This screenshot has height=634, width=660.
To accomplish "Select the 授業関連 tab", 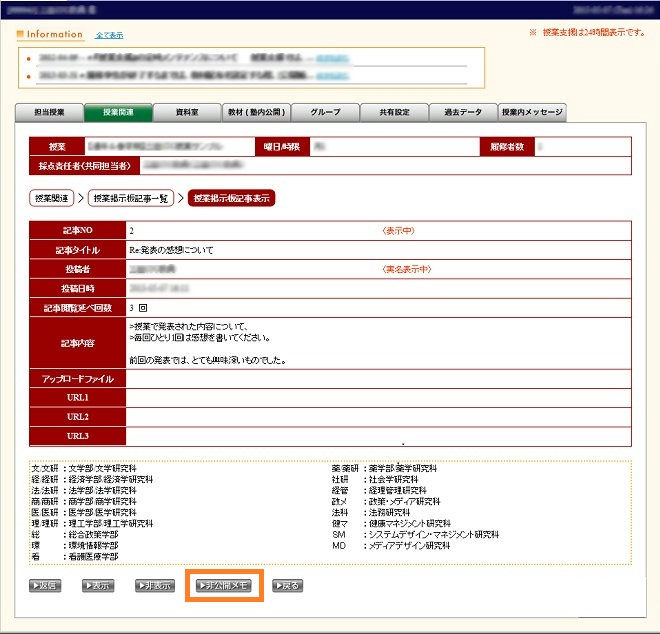I will tap(117, 112).
